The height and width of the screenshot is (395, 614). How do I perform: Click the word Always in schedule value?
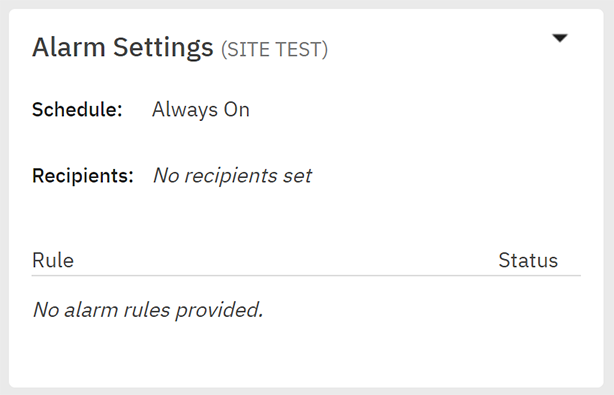click(x=185, y=110)
